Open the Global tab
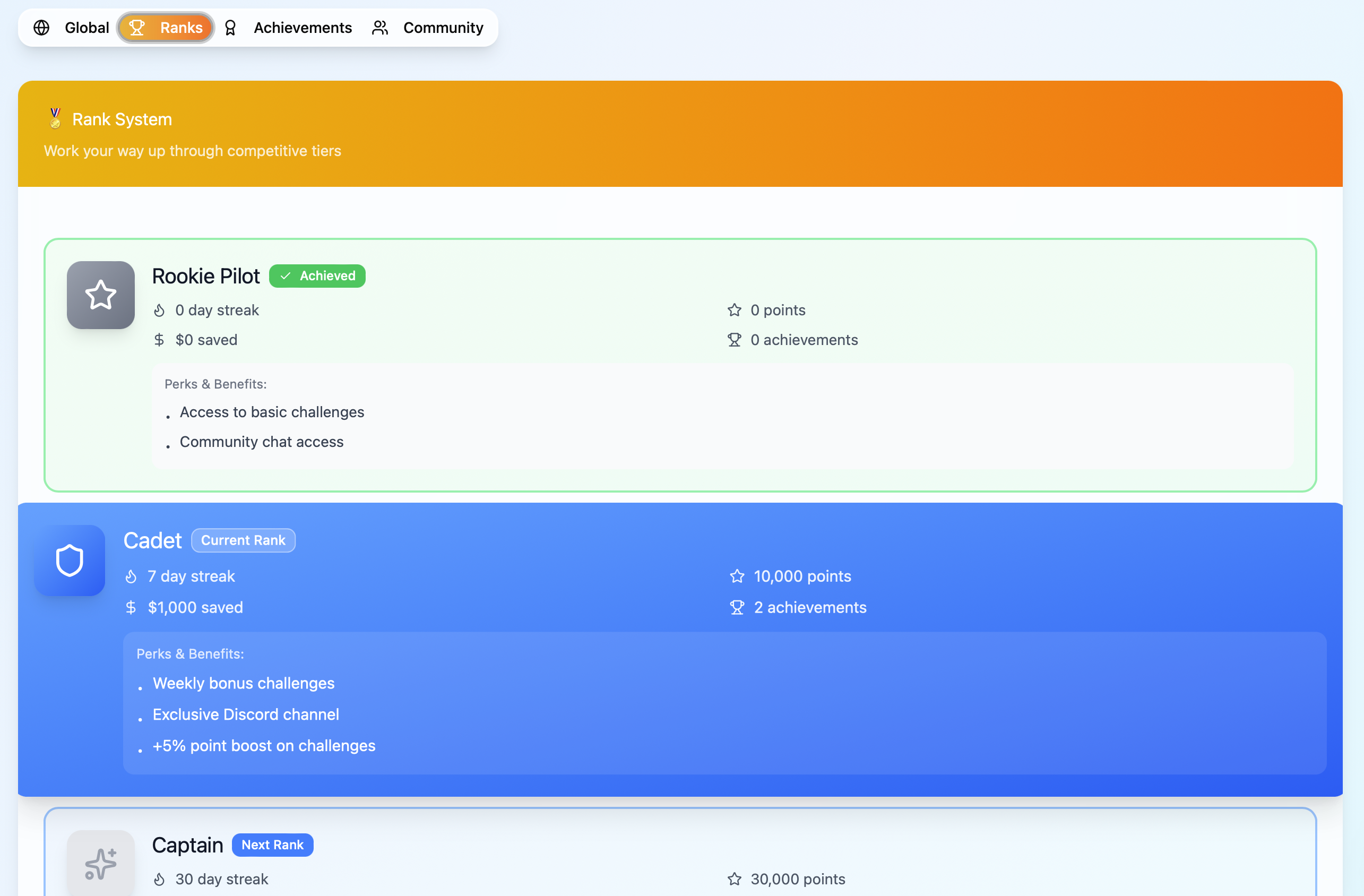The height and width of the screenshot is (896, 1364). [x=87, y=28]
